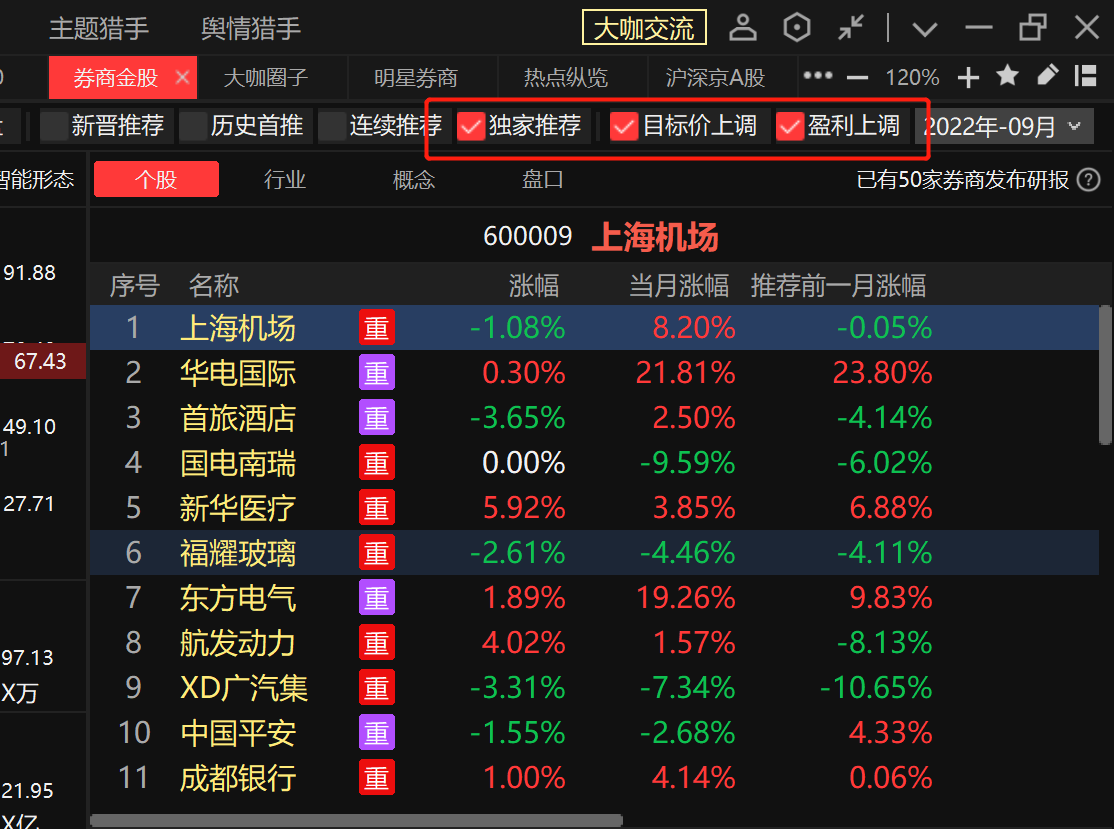Click the red 重 badge for 福耀玻璃
This screenshot has height=829, width=1114.
click(377, 553)
